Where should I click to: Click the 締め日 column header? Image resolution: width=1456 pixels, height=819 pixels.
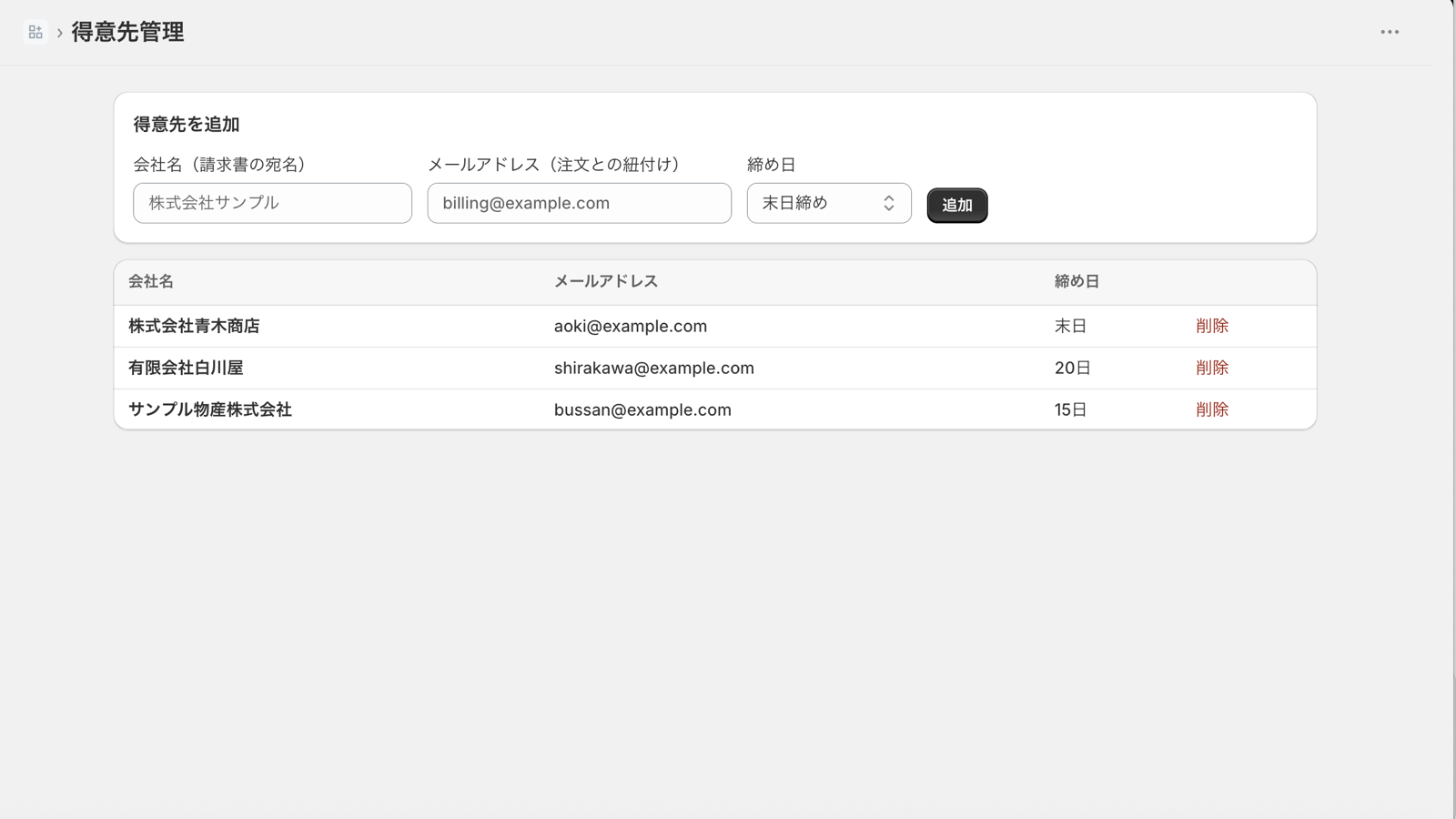coord(1077,281)
